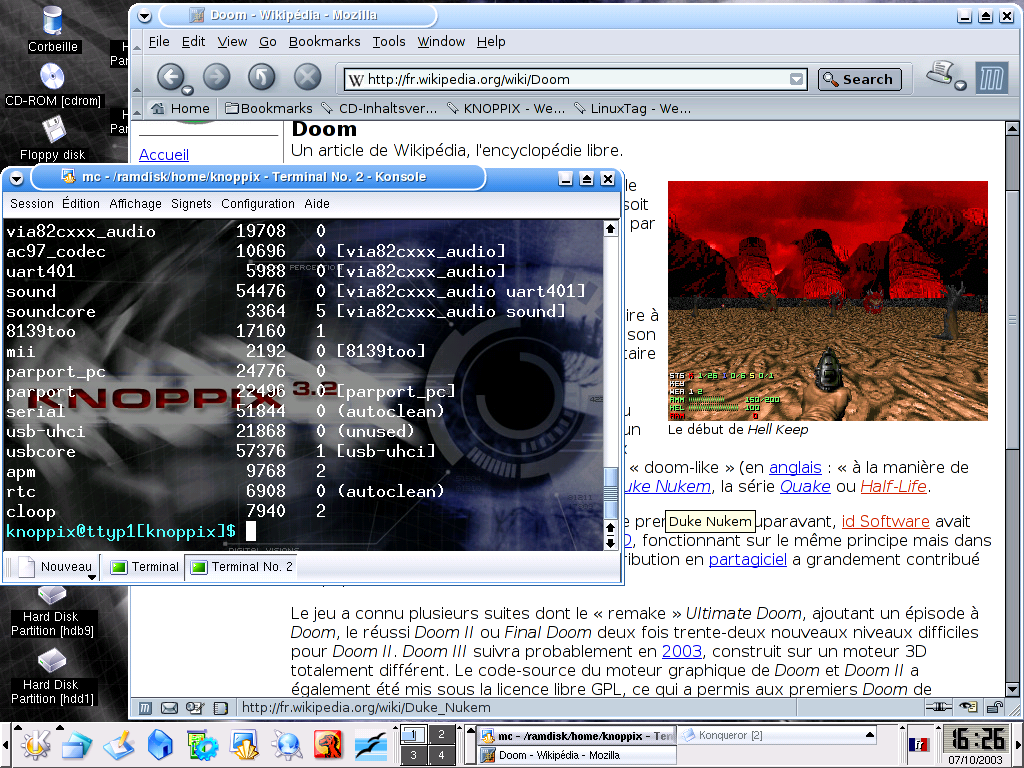Expand the URL bar history dropdown

pyautogui.click(x=796, y=80)
